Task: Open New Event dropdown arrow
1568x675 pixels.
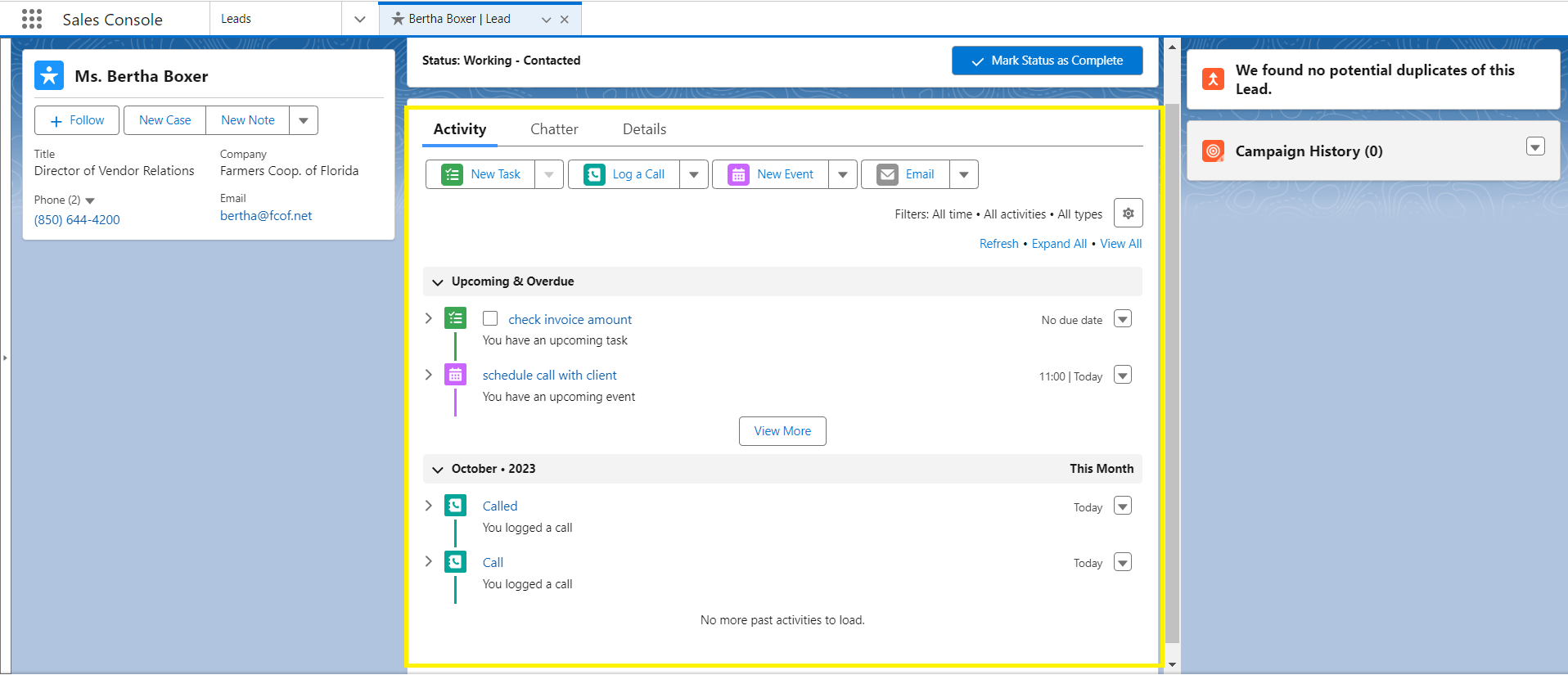Action: point(843,174)
